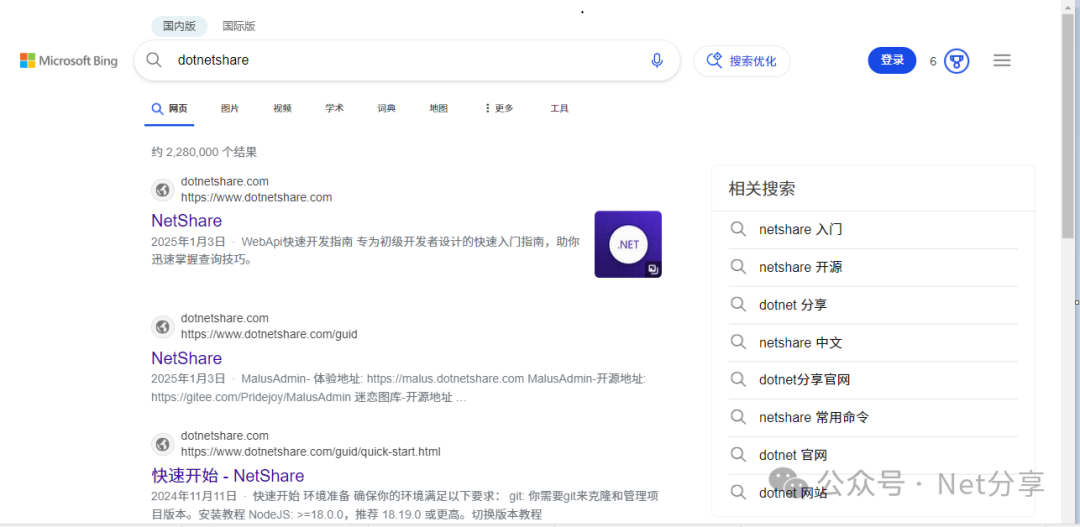Open NetShare result for /guid URL
Viewport: 1080px width, 527px height.
pyautogui.click(x=187, y=358)
